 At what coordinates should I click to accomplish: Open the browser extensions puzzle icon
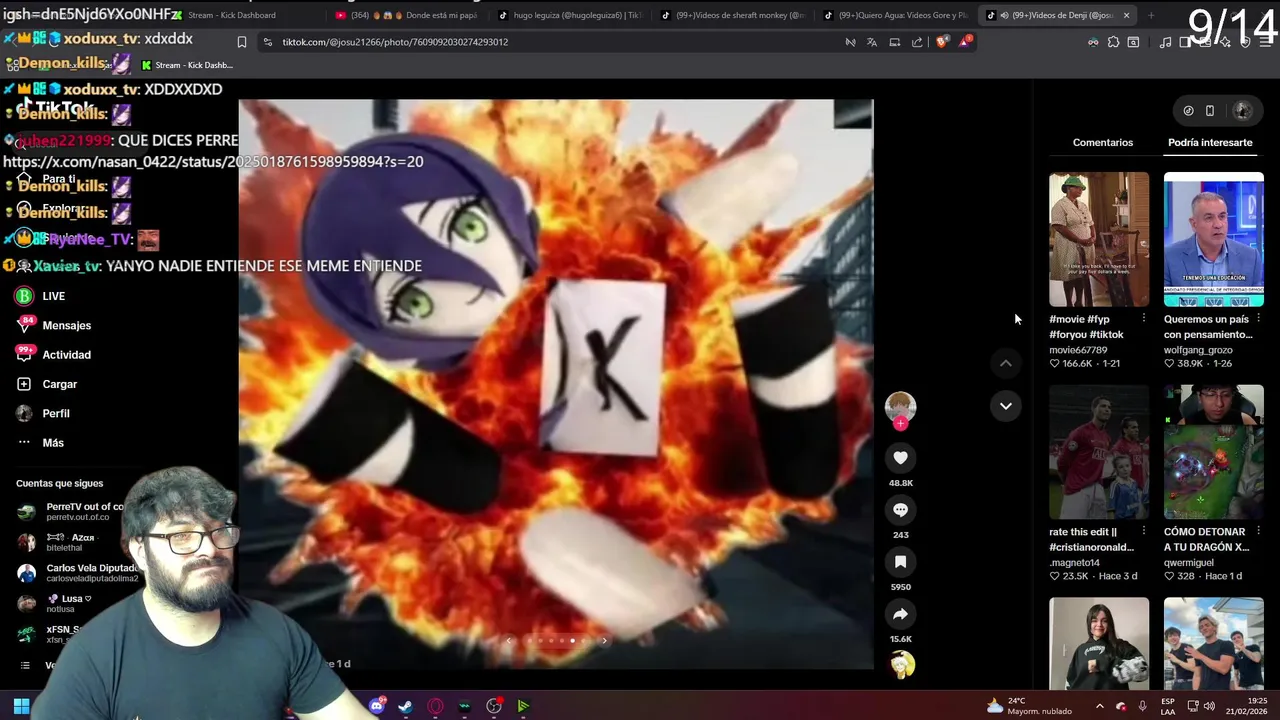coord(1113,42)
